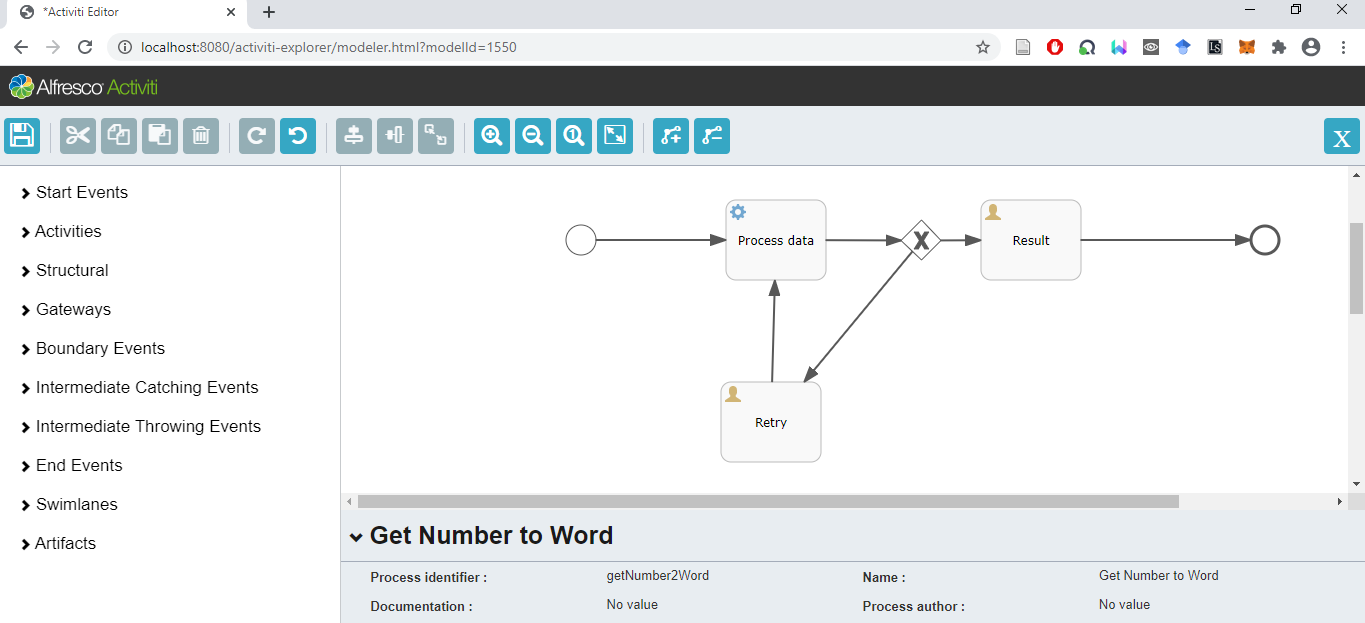Viewport: 1365px width, 623px height.
Task: Zoom out of the diagram canvas
Action: [533, 136]
